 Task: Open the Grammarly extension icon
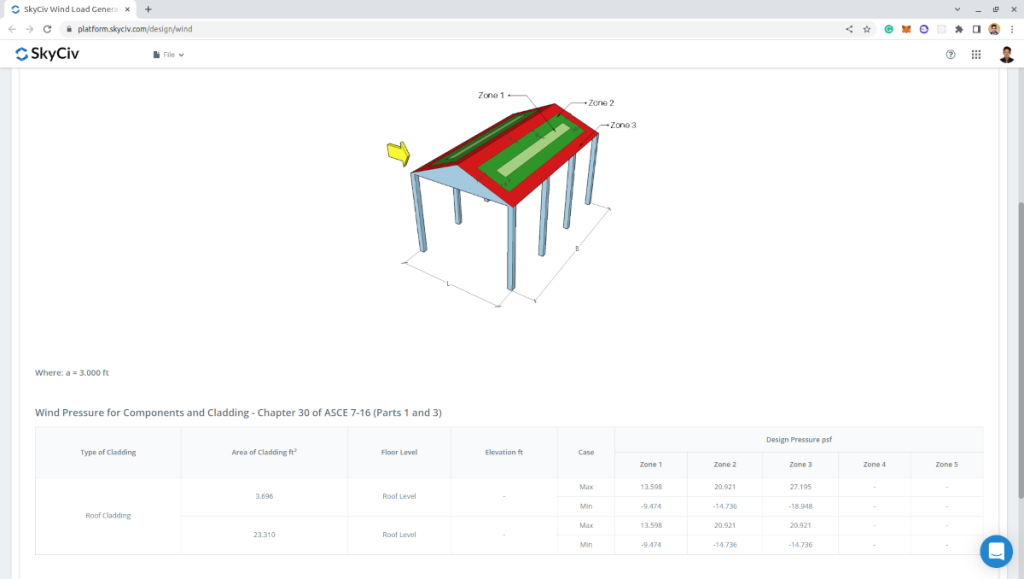tap(888, 29)
